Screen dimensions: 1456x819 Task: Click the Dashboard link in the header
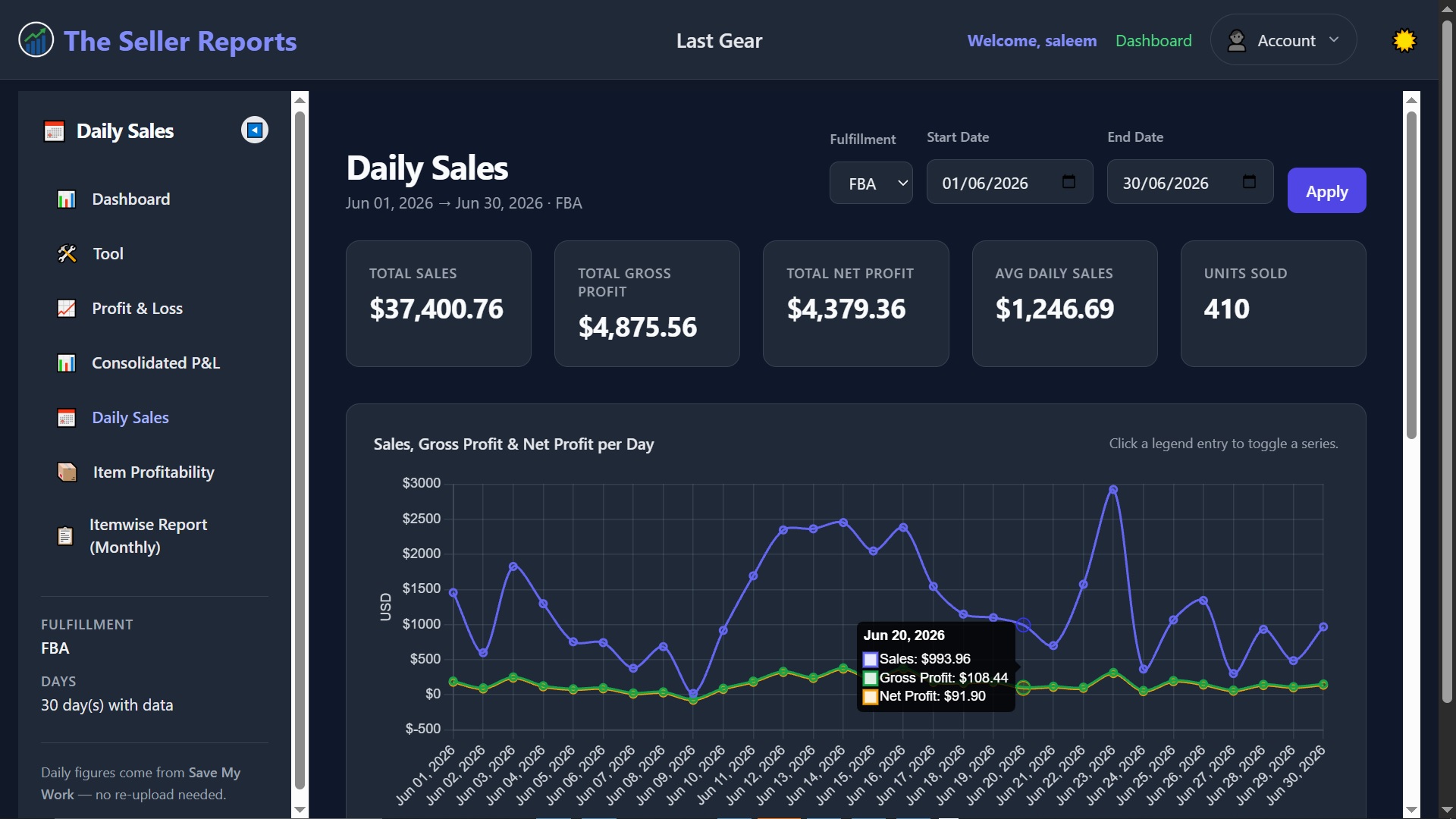[x=1153, y=40]
